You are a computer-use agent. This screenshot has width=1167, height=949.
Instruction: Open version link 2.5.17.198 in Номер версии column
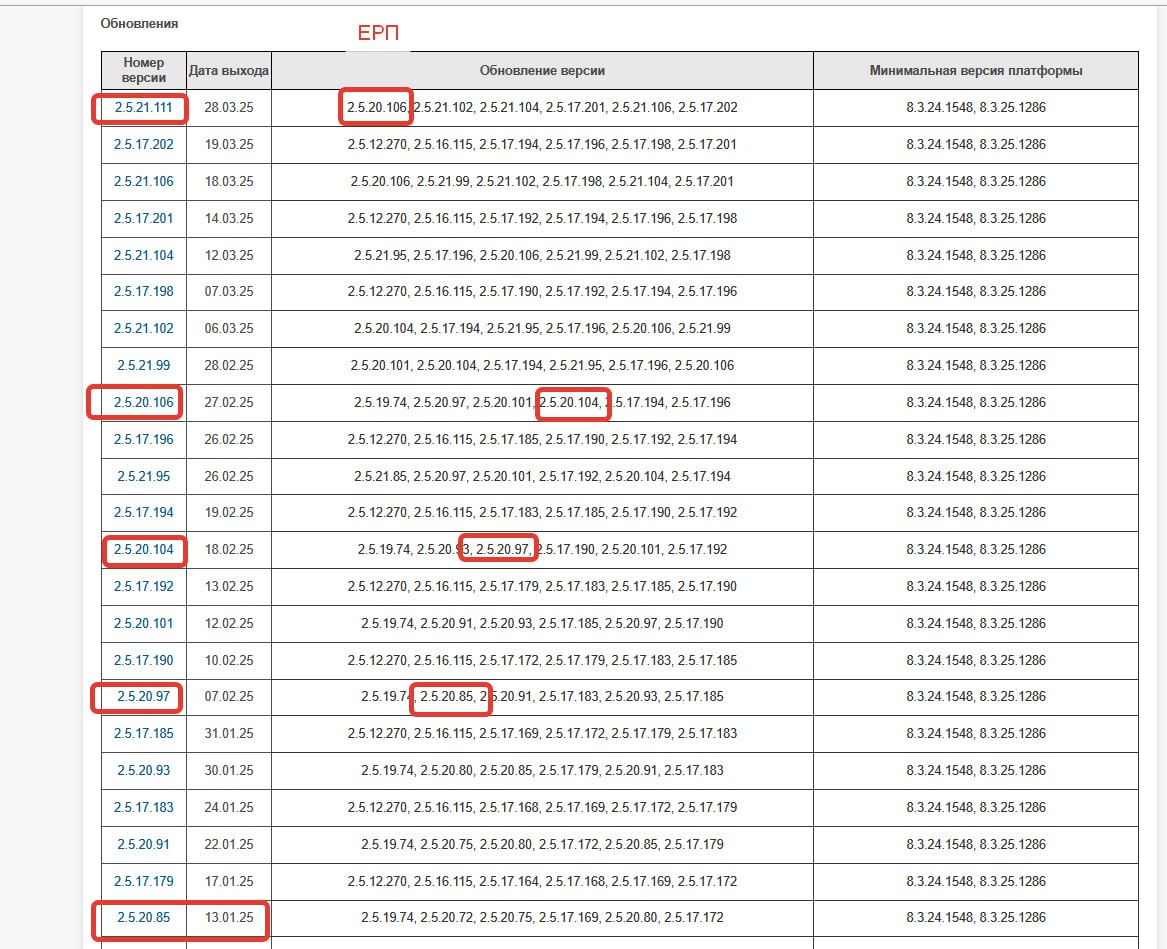143,292
